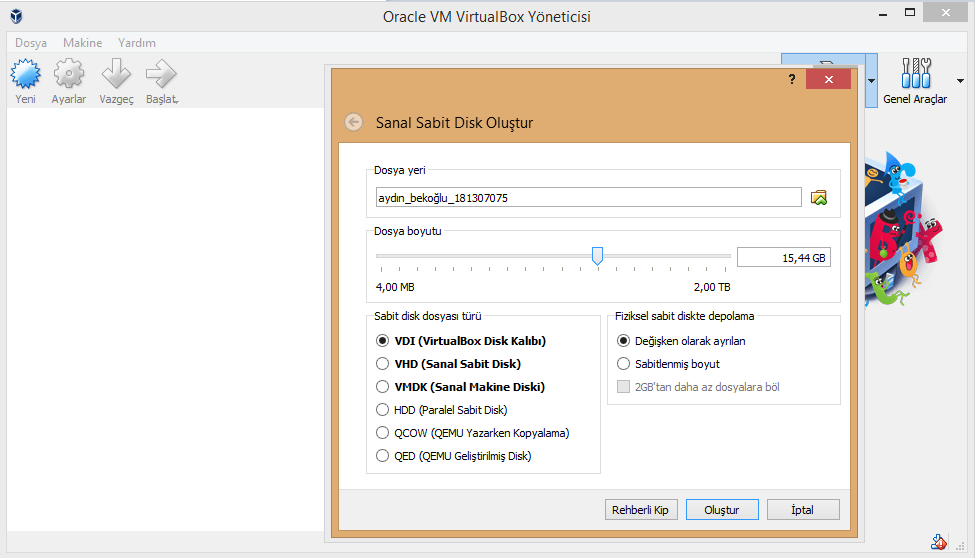This screenshot has height=558, width=978.
Task: Toggle 2GB'tan daha az dosyalara böl checkbox
Action: [623, 387]
